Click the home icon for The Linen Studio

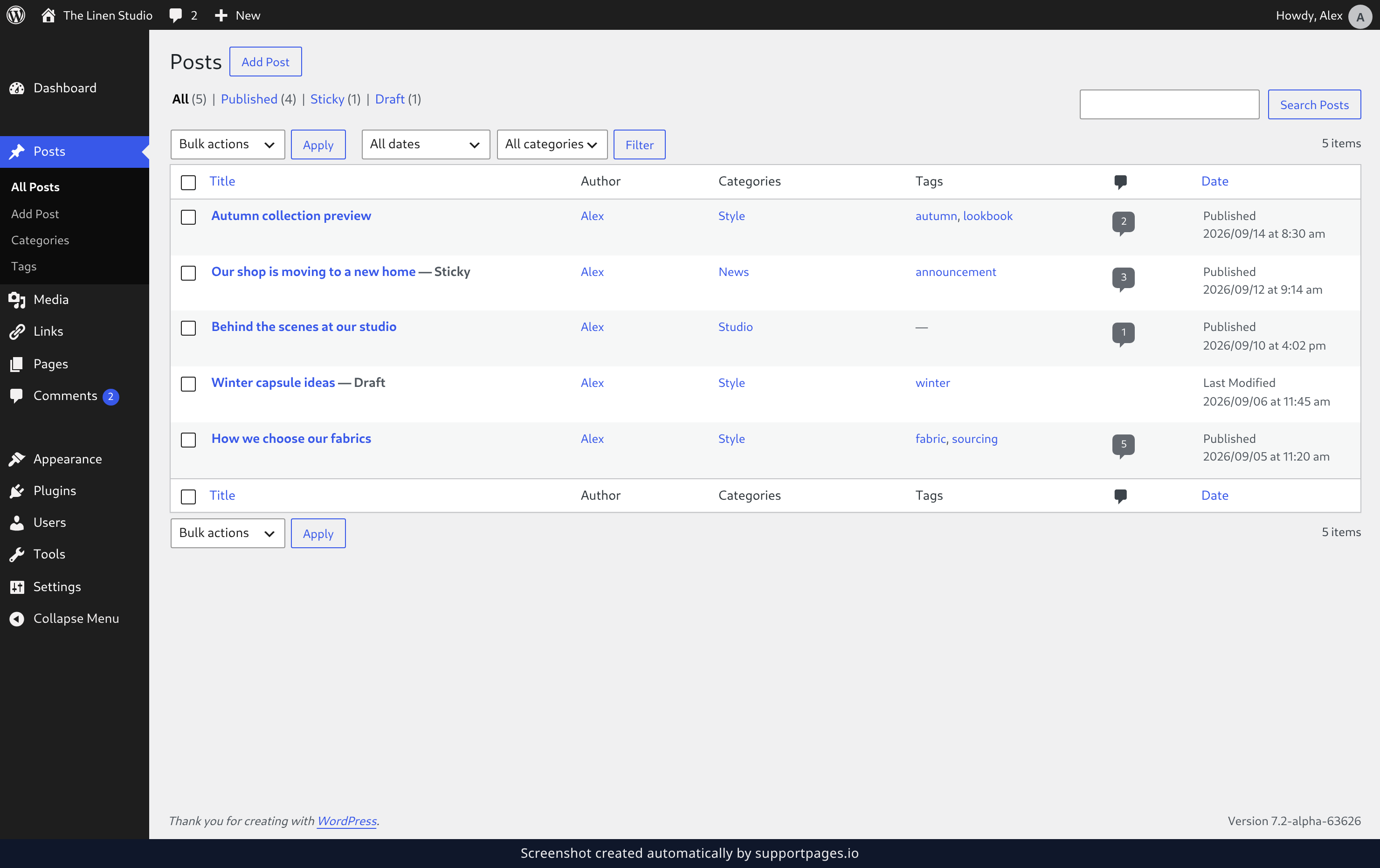click(48, 15)
